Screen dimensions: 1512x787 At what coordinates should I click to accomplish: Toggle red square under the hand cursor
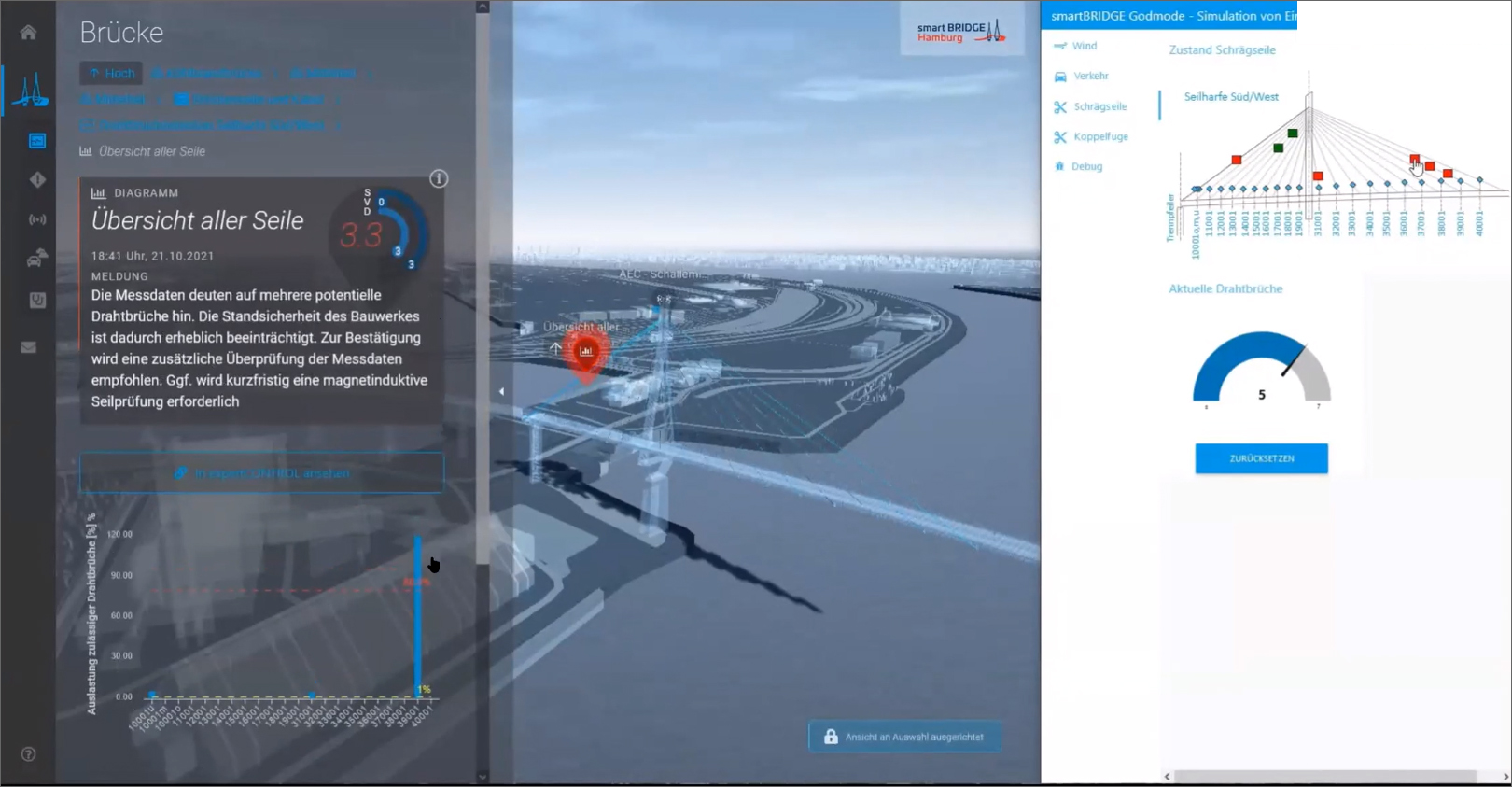[x=1415, y=160]
